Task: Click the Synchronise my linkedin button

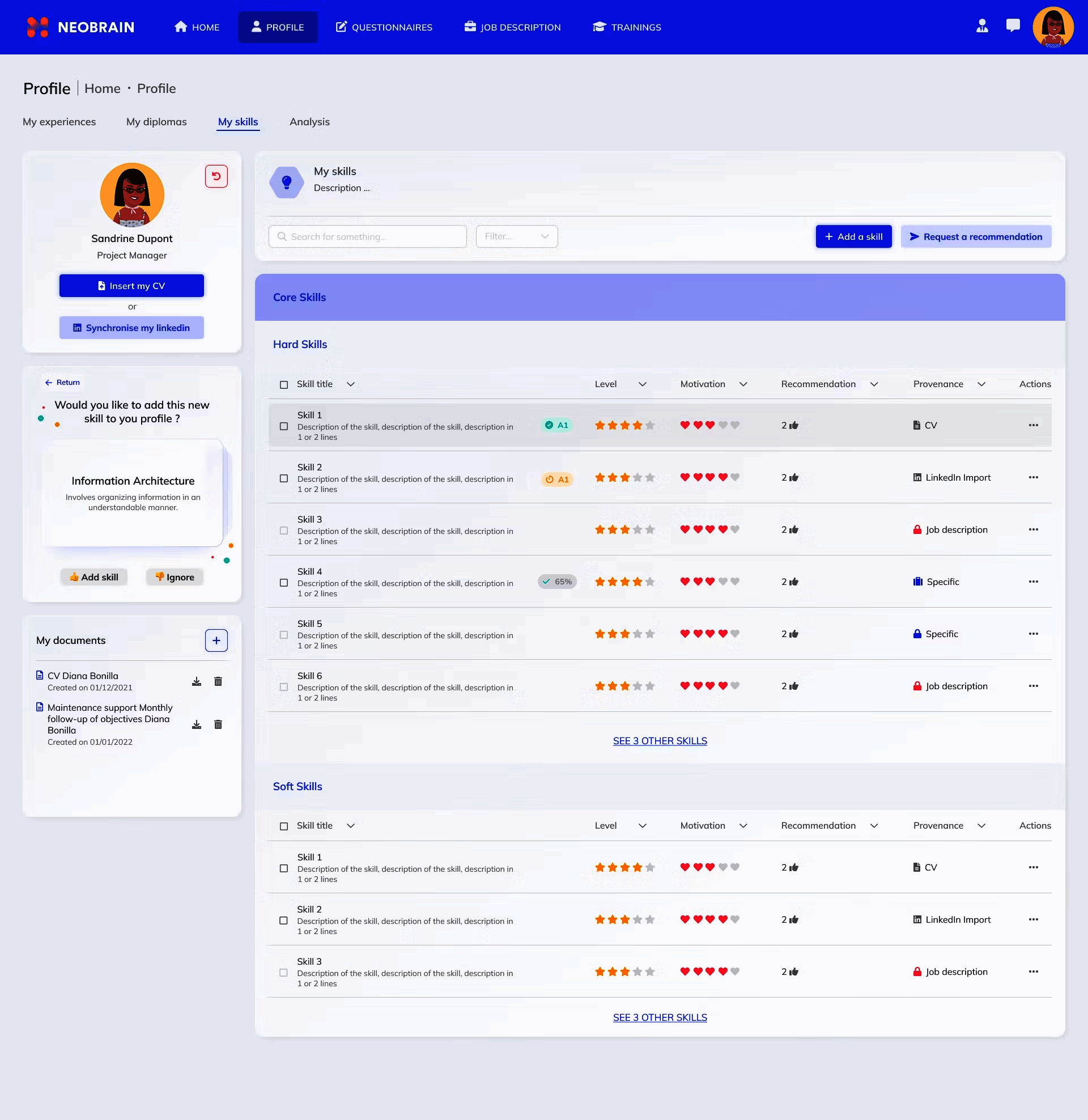Action: [x=131, y=328]
